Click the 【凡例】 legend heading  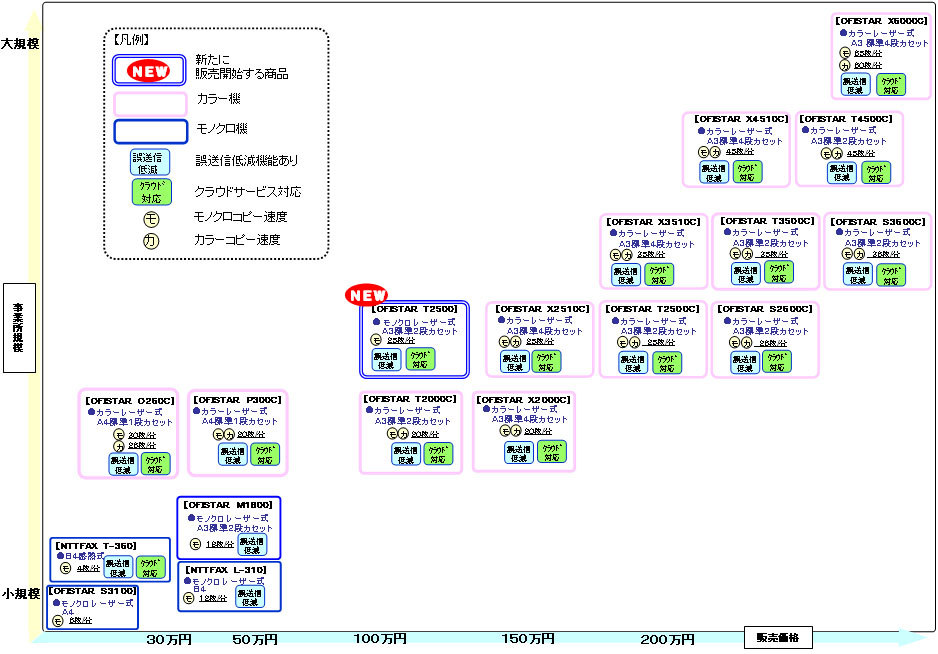pos(130,40)
